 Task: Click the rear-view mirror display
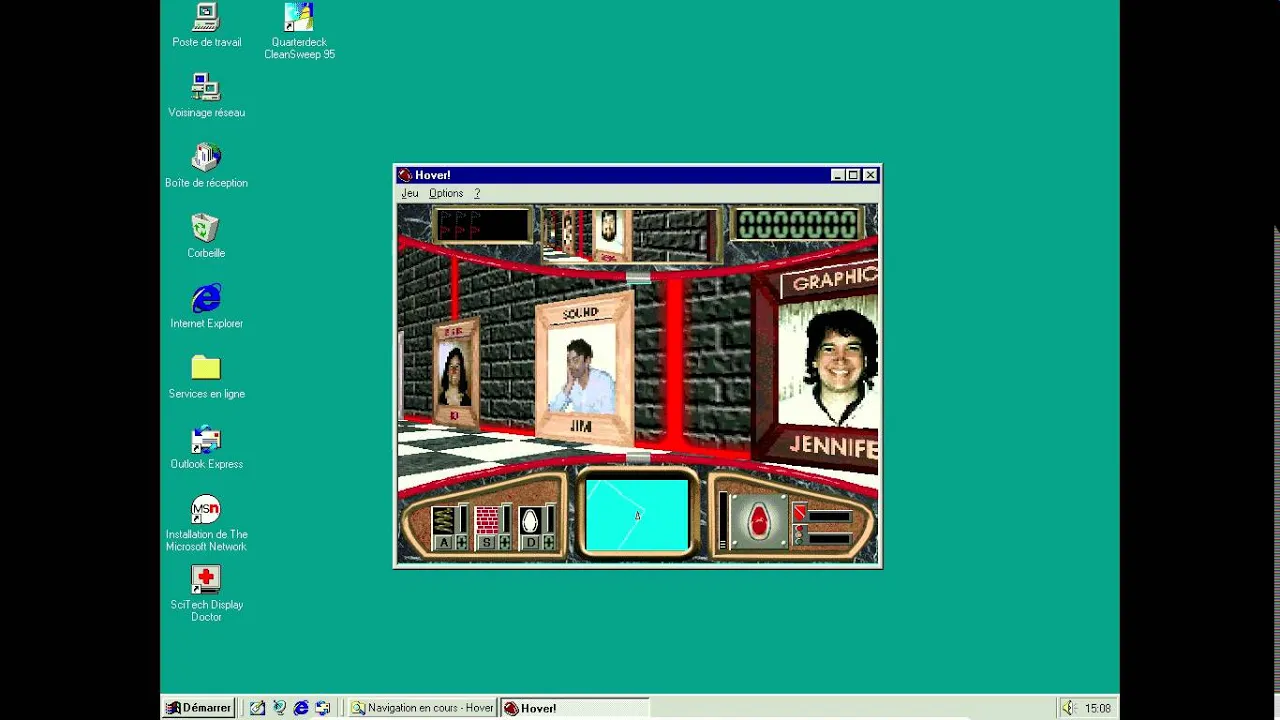click(630, 235)
